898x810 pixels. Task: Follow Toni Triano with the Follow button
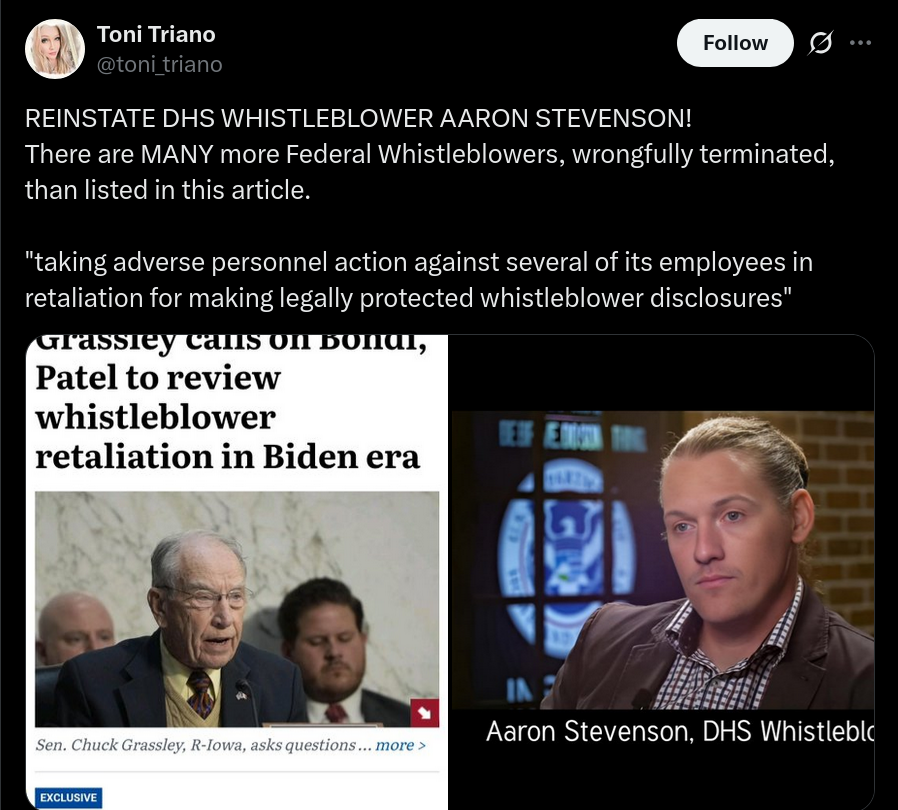pyautogui.click(x=735, y=43)
